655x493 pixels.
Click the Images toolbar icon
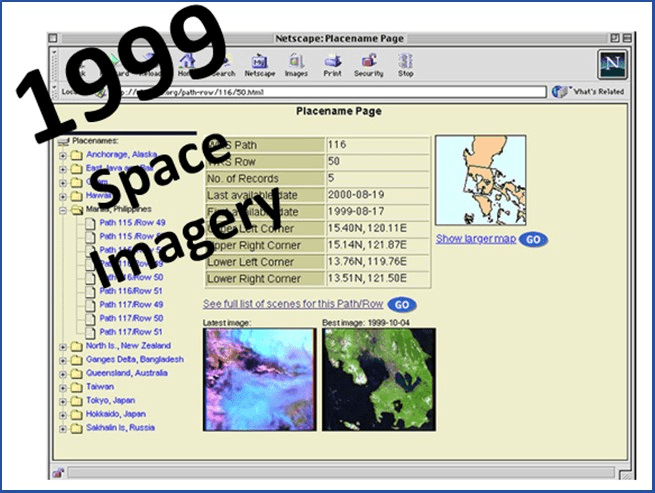[297, 63]
